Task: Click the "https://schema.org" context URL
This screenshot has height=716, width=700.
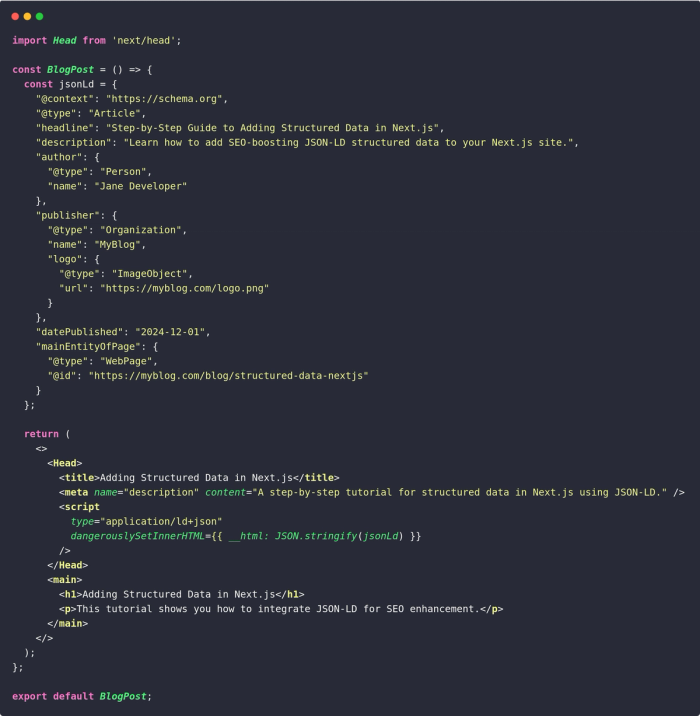Action: [164, 99]
